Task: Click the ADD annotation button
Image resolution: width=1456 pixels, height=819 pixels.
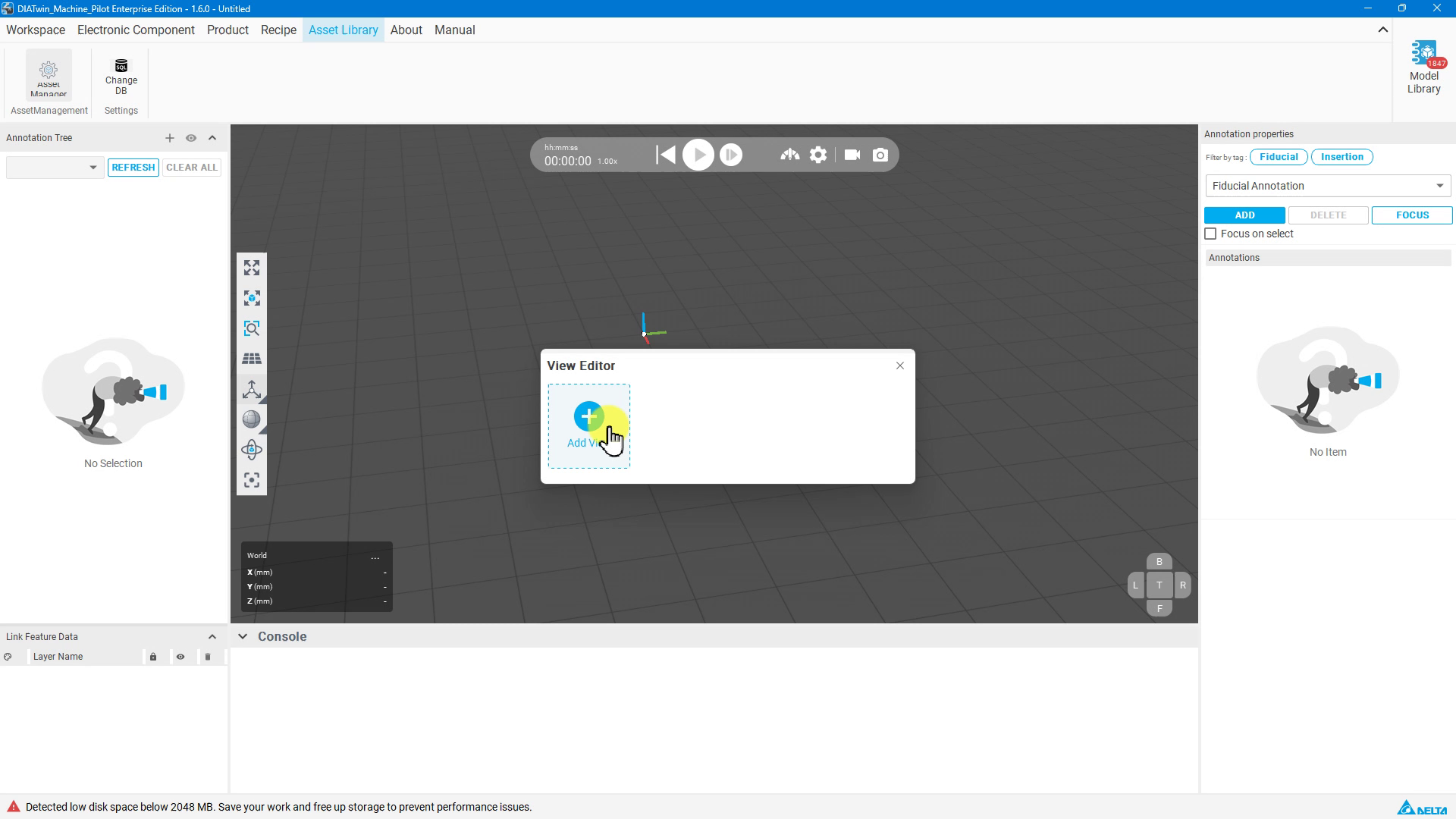Action: click(x=1244, y=215)
